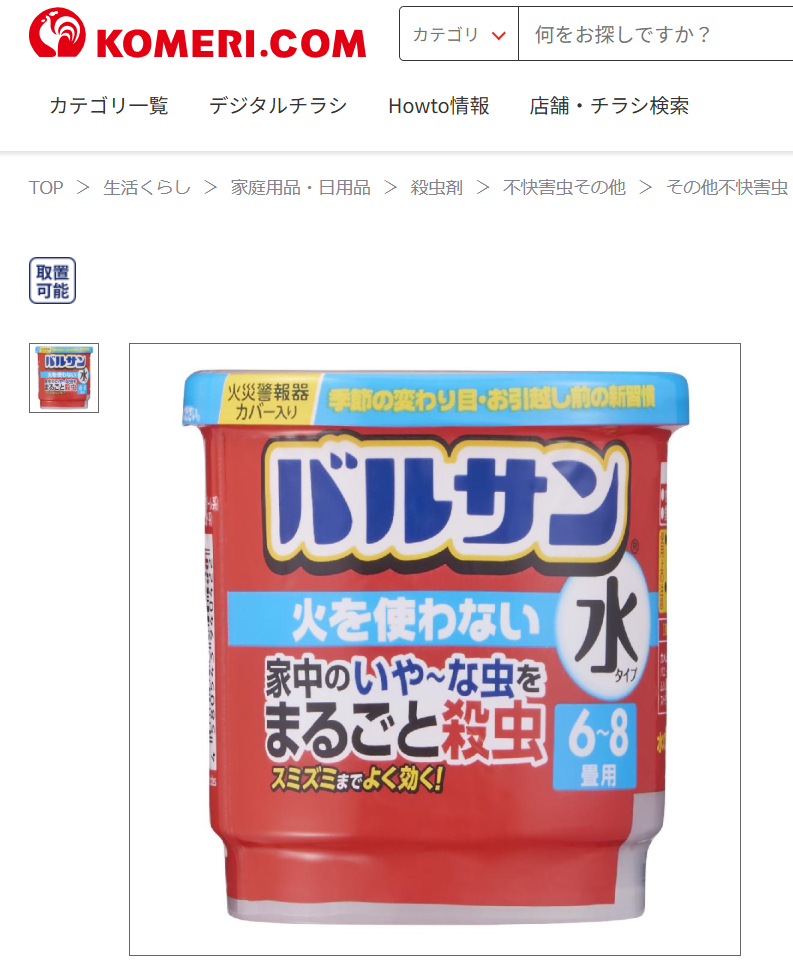The height and width of the screenshot is (967, 793).
Task: Click the 取置可能 badge icon
Action: (52, 281)
